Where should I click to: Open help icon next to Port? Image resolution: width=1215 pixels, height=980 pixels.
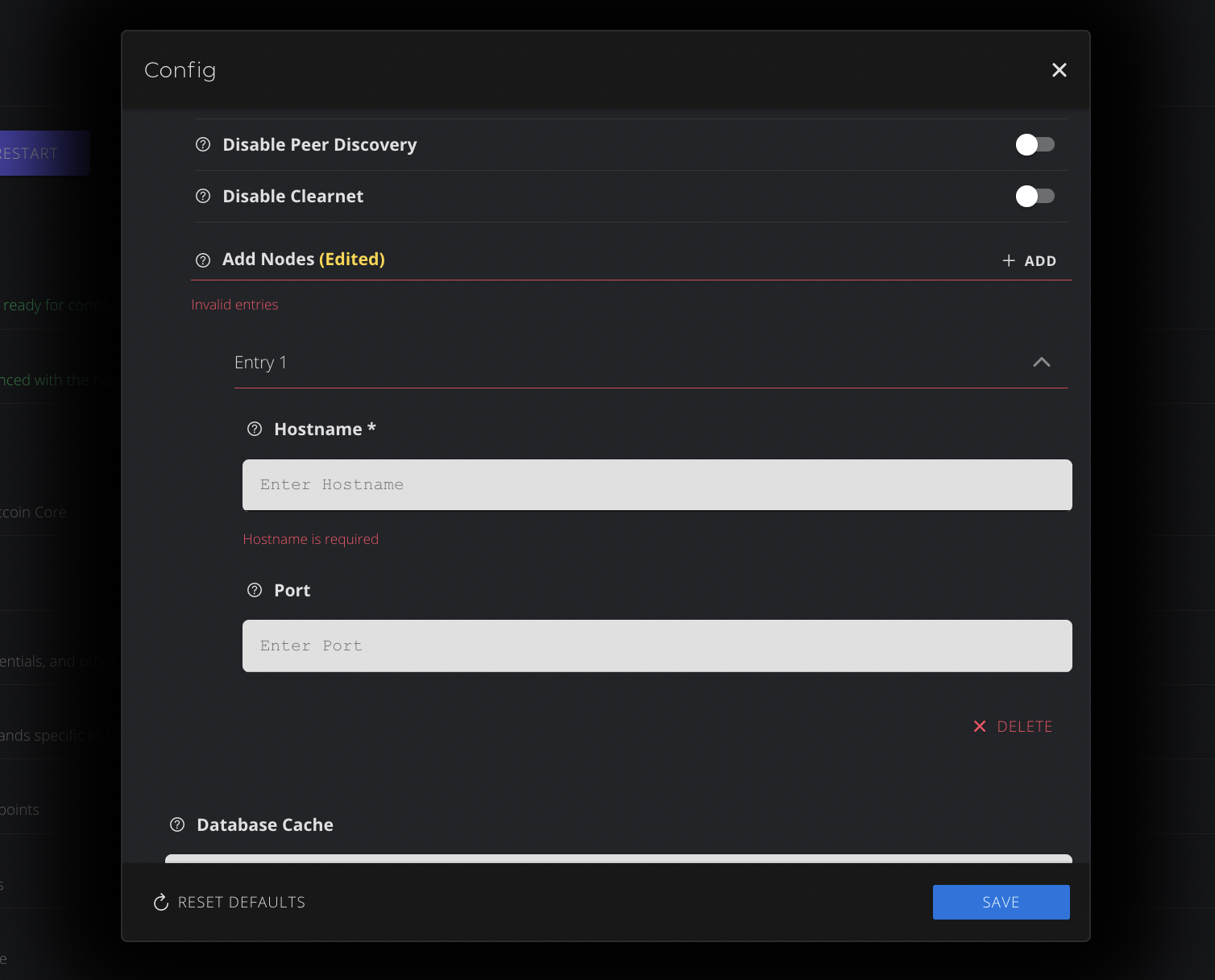click(255, 591)
